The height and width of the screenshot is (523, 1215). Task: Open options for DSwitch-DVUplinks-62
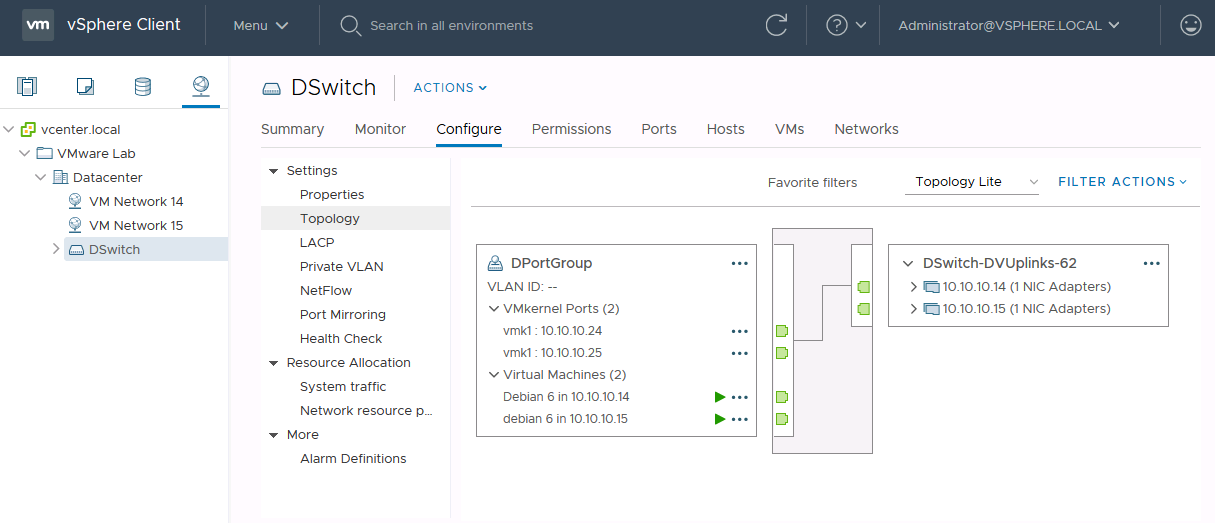click(x=1152, y=264)
